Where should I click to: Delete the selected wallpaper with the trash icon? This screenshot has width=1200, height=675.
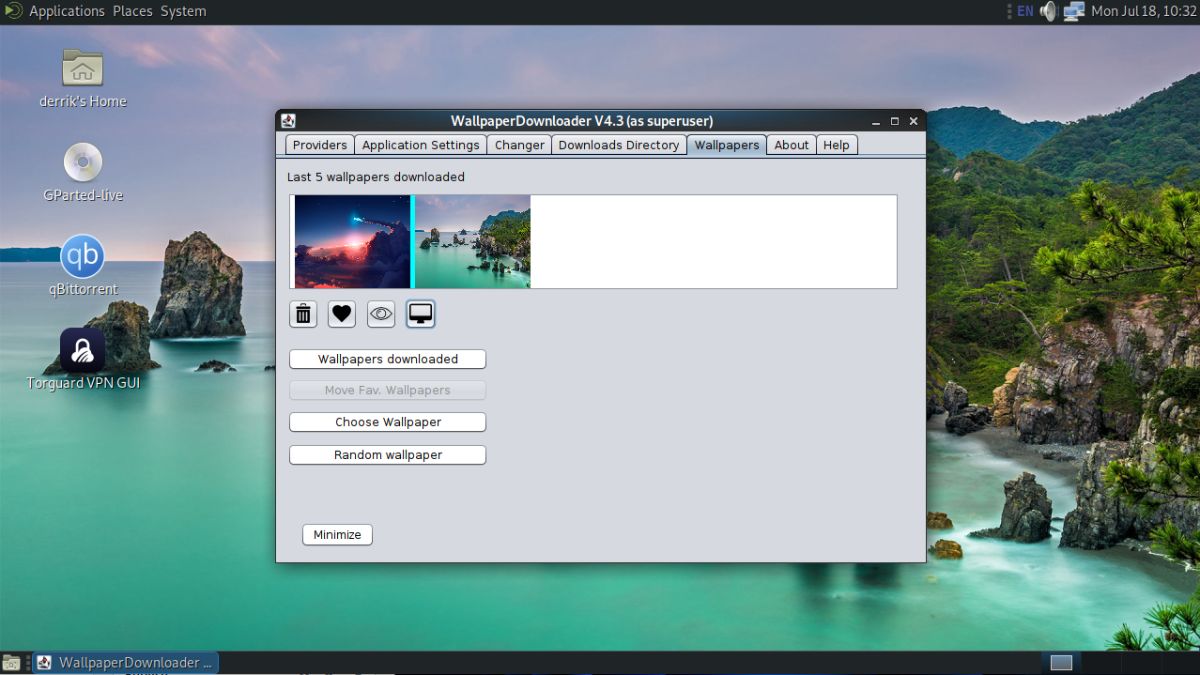[x=303, y=313]
